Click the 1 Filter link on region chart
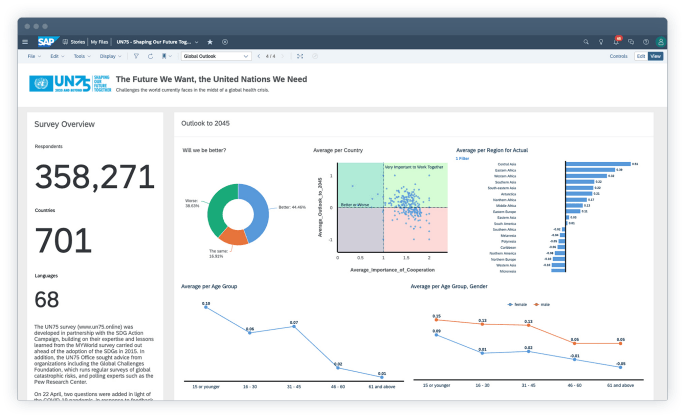685x418 pixels. 463,157
